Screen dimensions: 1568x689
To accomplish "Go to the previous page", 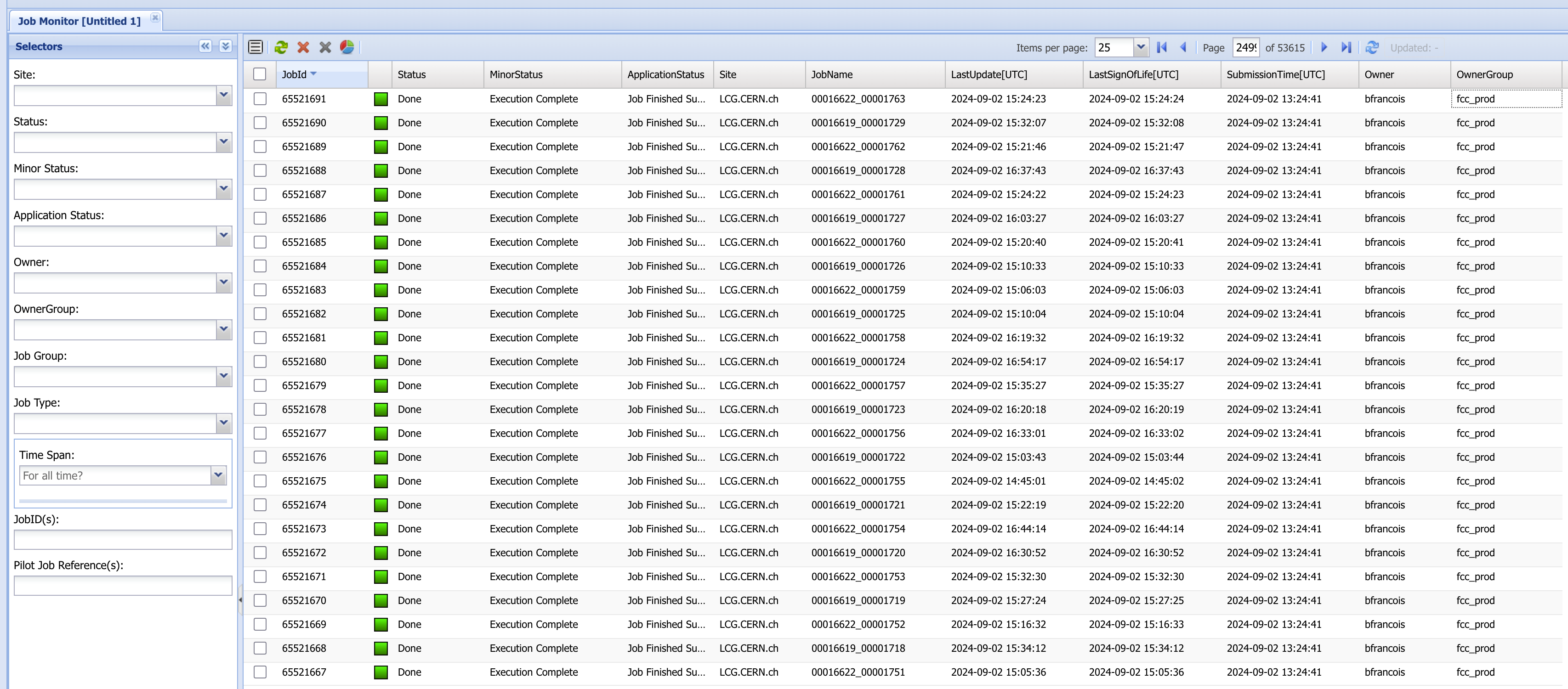I will pos(1183,47).
